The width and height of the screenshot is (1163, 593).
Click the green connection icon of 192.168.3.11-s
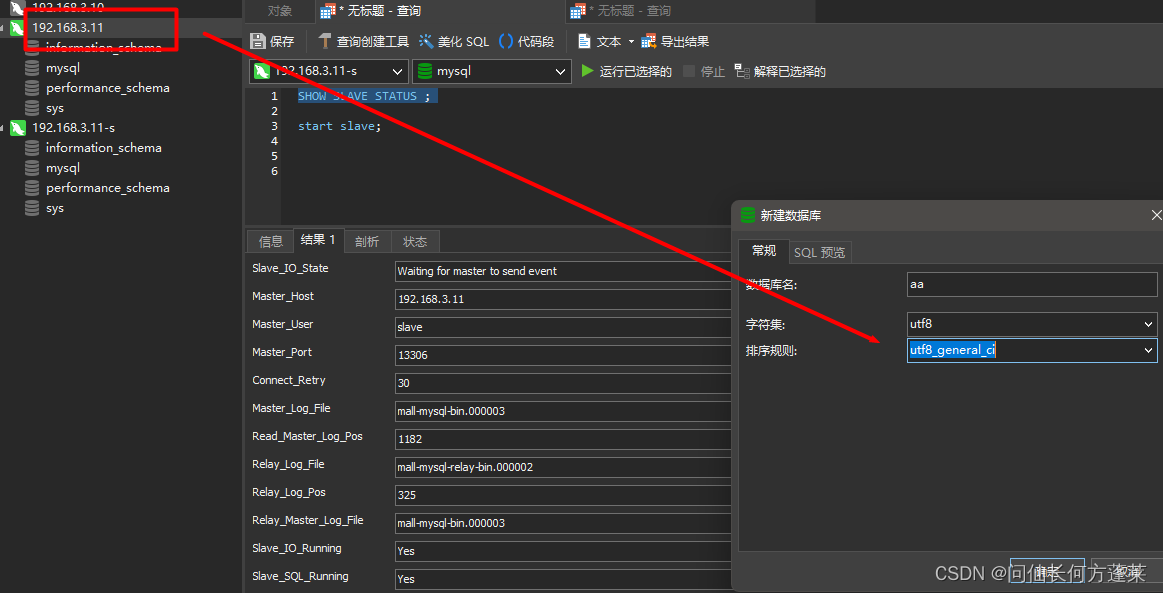(19, 127)
